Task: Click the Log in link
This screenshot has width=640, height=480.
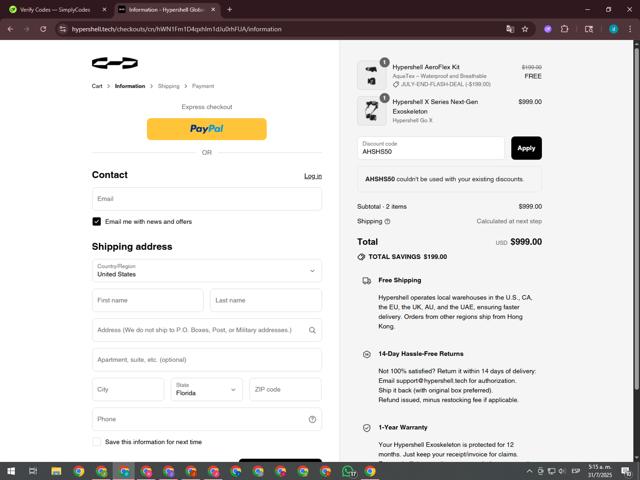Action: point(313,176)
